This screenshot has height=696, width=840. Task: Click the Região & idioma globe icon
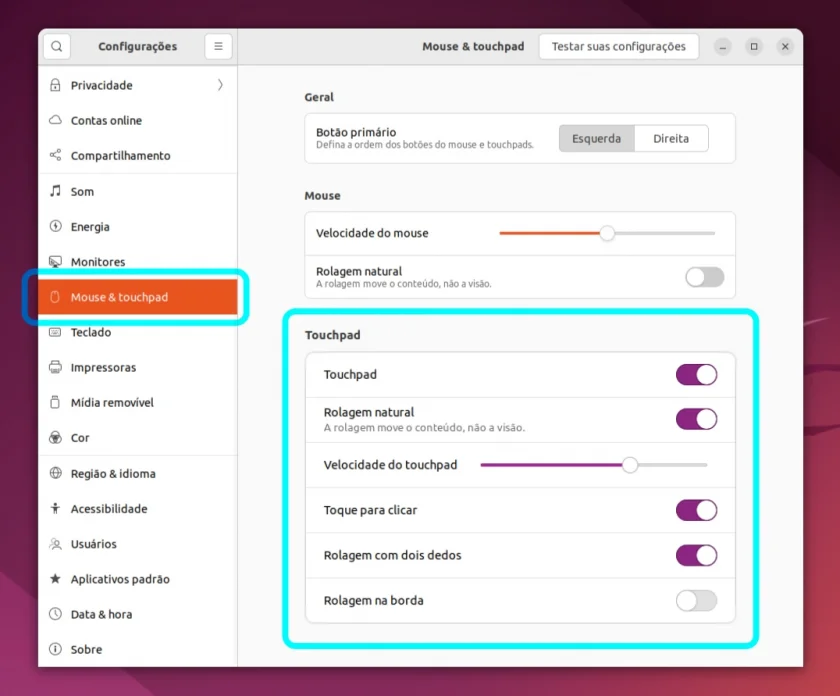click(x=55, y=473)
